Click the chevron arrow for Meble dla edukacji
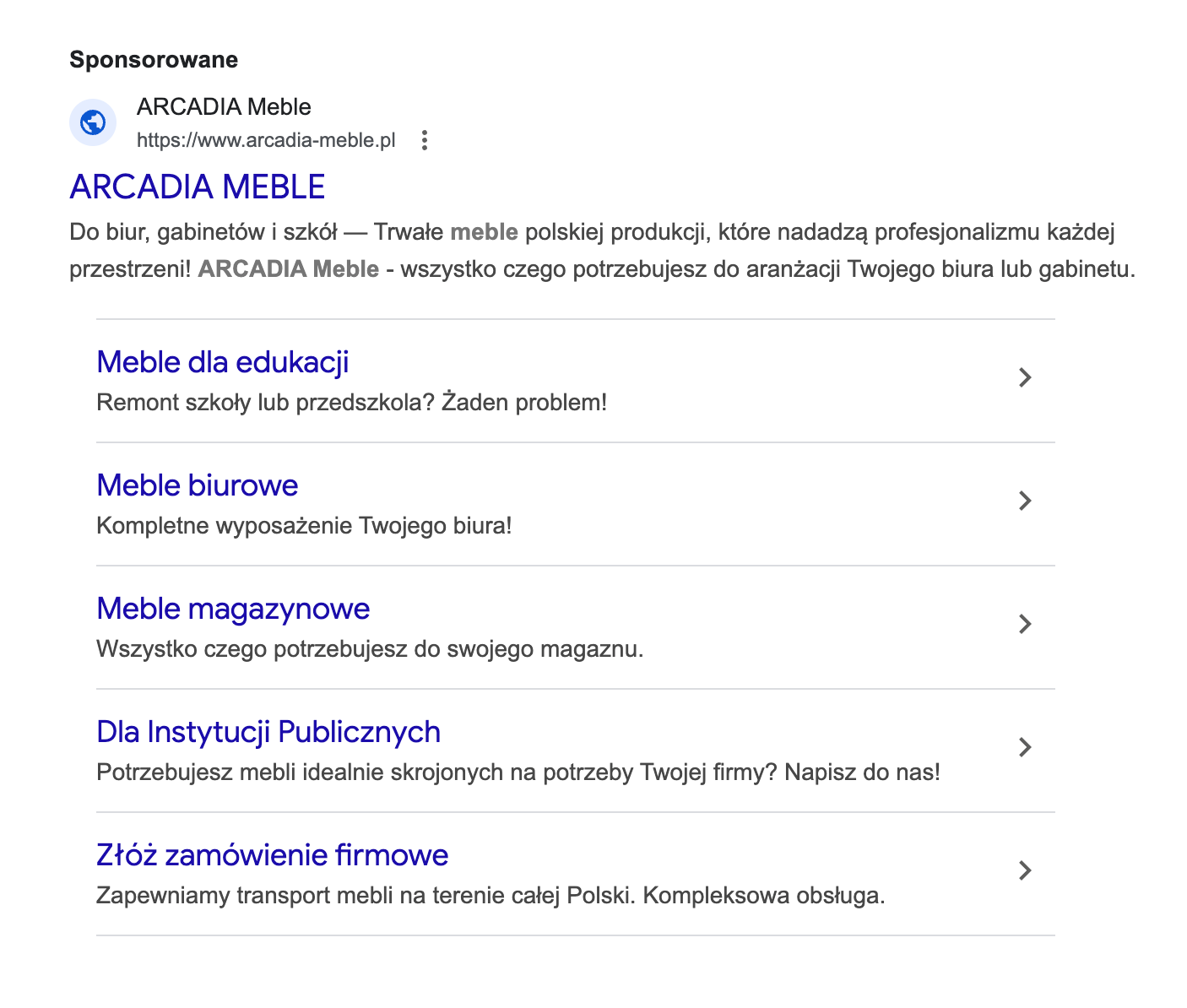This screenshot has height=1008, width=1187. click(x=1025, y=377)
